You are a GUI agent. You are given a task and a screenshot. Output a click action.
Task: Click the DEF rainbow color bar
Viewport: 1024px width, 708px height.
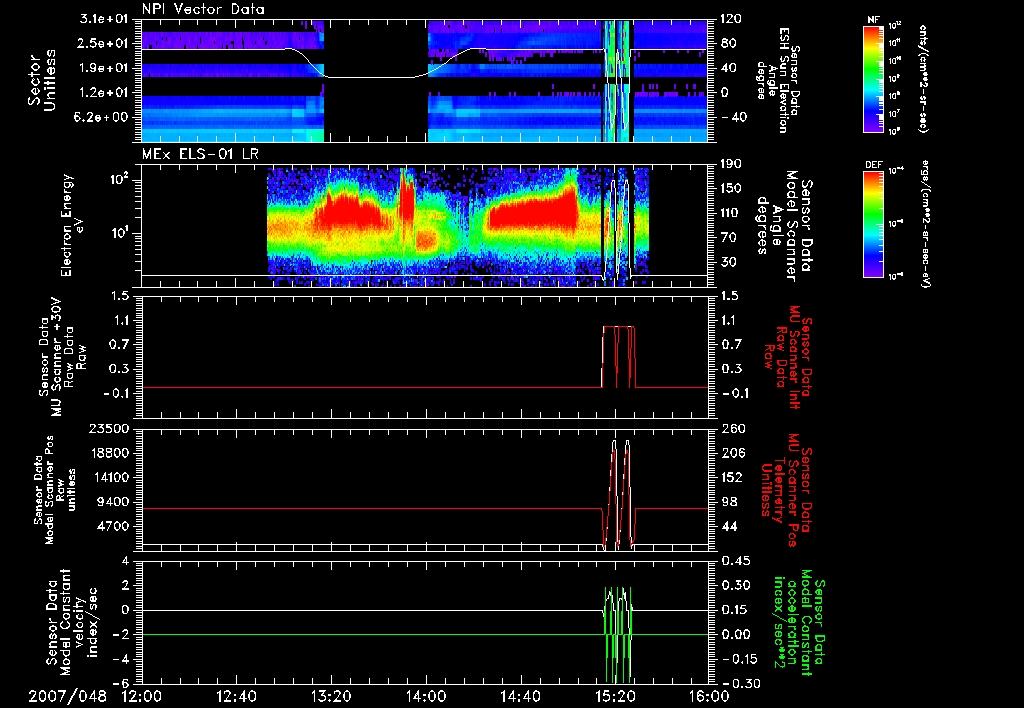click(x=874, y=223)
